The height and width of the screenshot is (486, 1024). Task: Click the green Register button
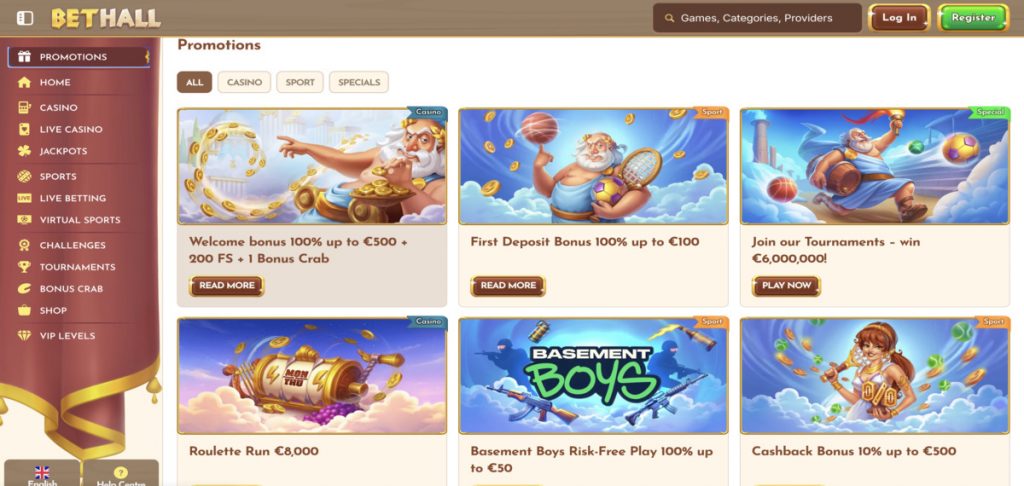pyautogui.click(x=973, y=18)
